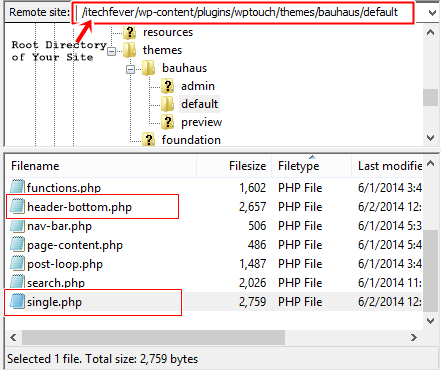Click the foundation folder question-mark icon
This screenshot has width=441, height=370.
[x=149, y=140]
